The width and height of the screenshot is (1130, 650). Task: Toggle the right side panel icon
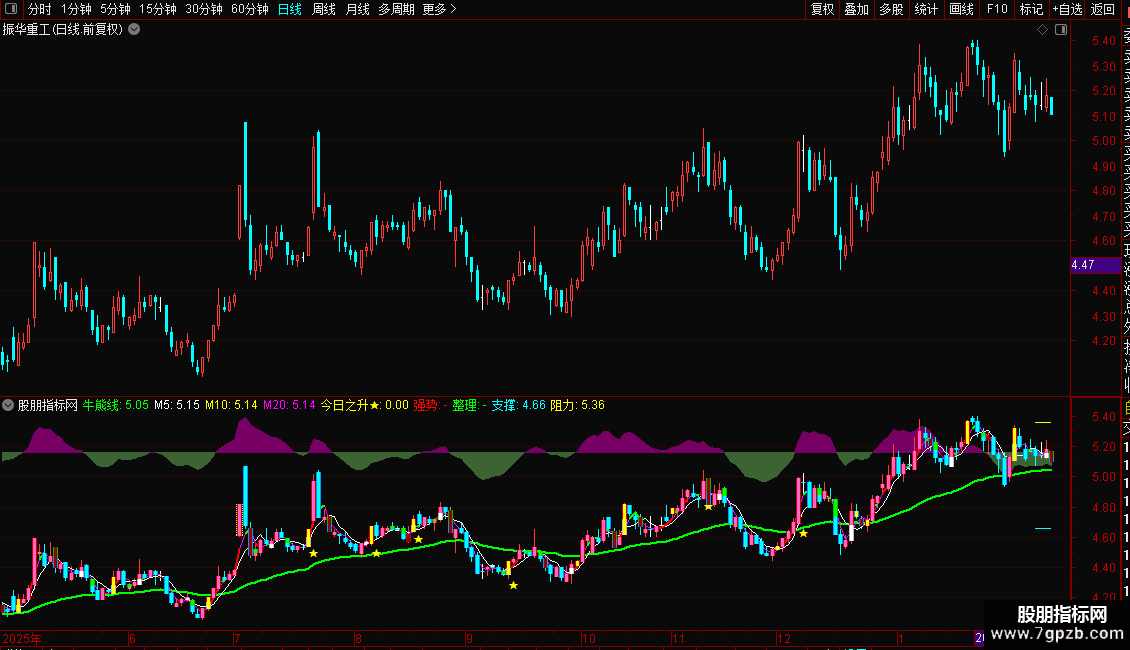click(1061, 30)
